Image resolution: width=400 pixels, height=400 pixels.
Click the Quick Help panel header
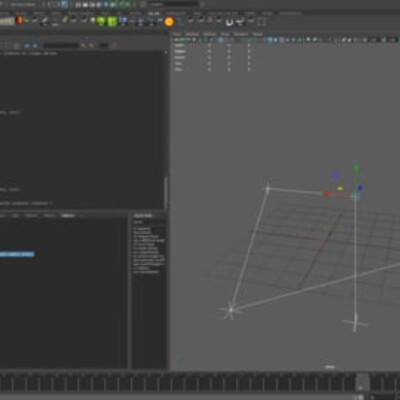tap(143, 216)
